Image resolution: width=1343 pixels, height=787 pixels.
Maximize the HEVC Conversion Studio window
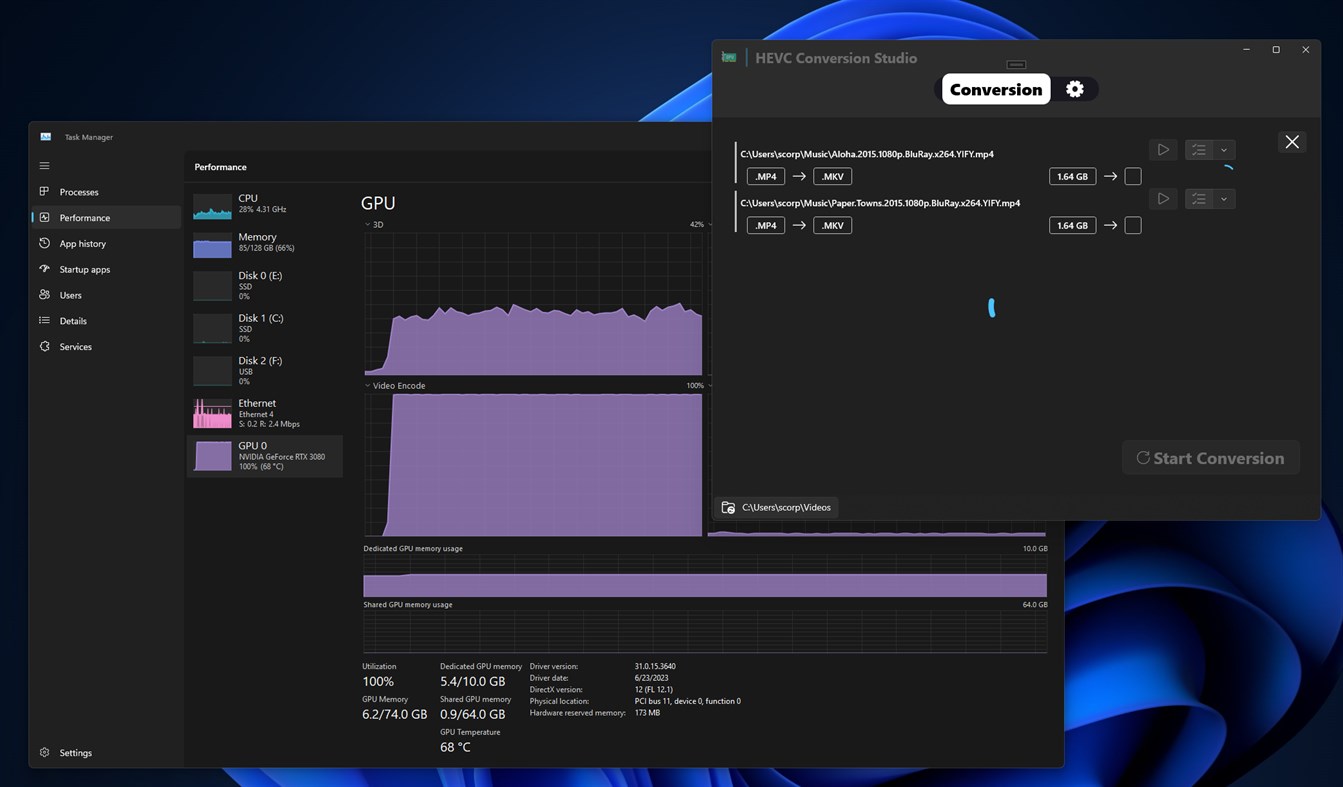point(1276,50)
